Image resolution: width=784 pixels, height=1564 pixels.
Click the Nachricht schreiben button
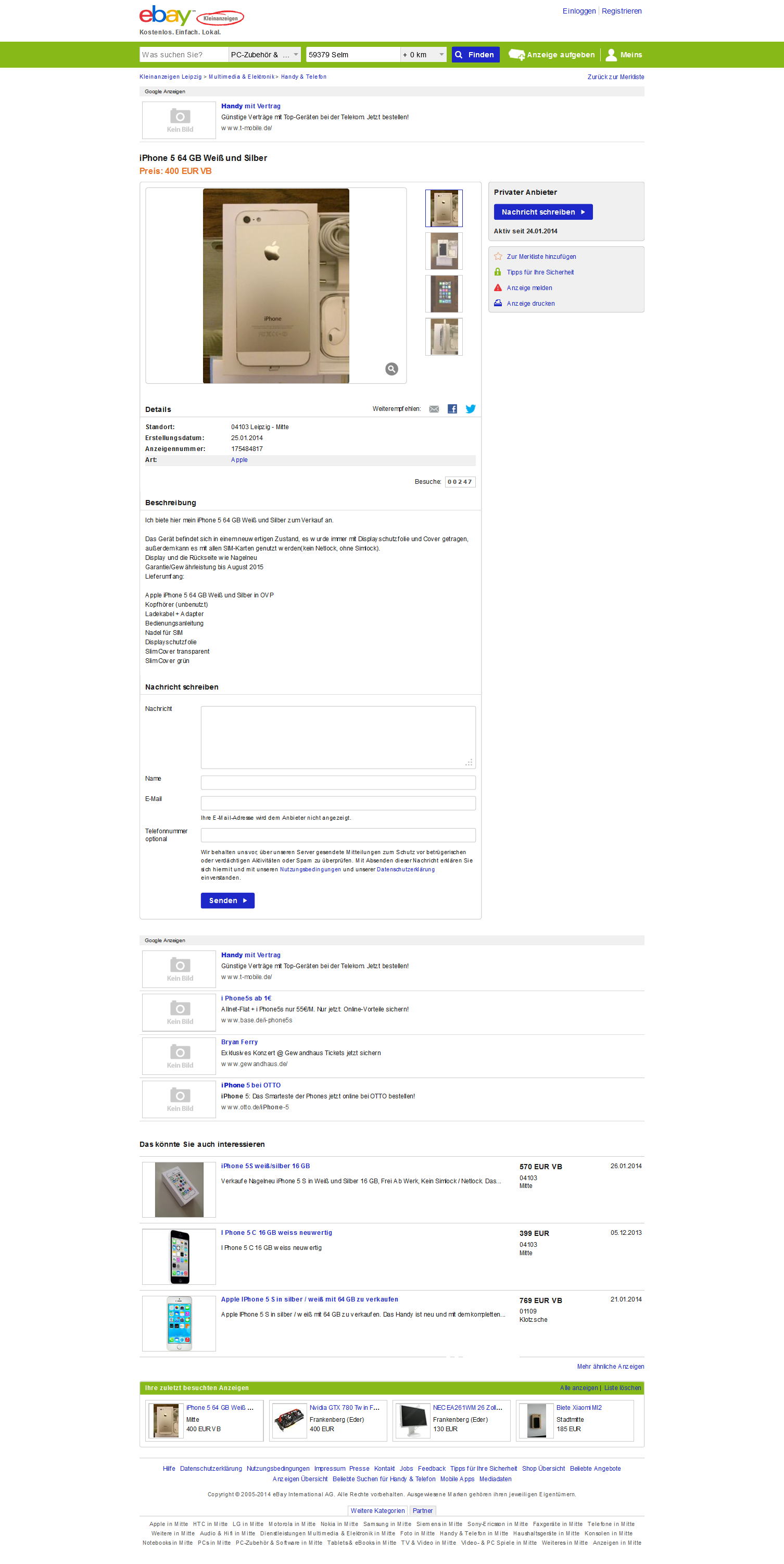click(543, 212)
